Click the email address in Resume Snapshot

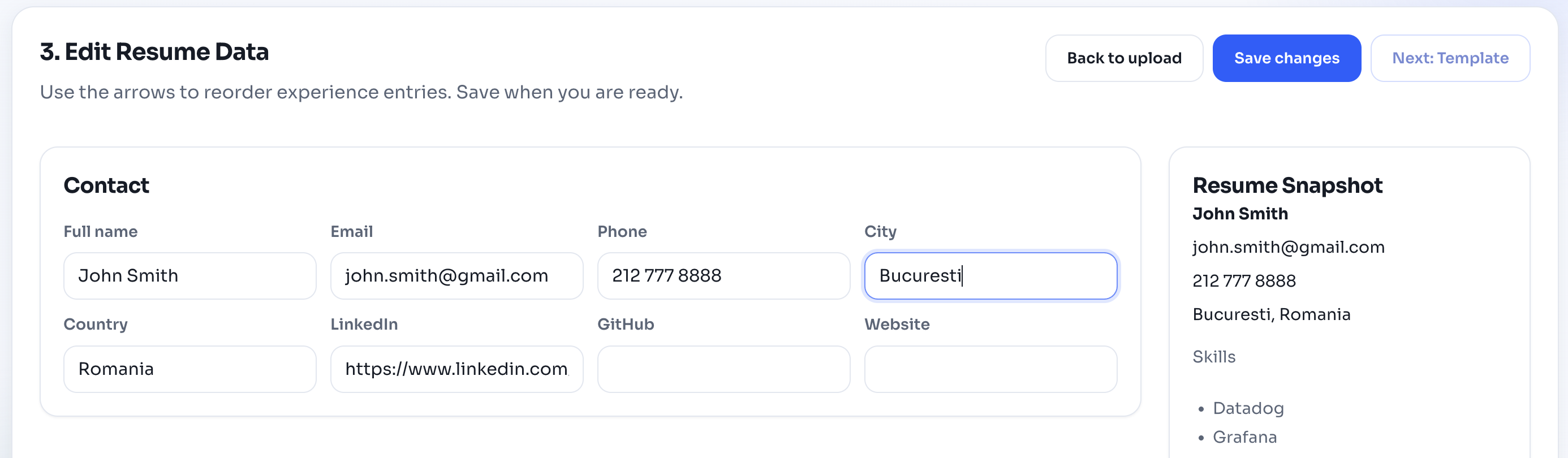1288,248
